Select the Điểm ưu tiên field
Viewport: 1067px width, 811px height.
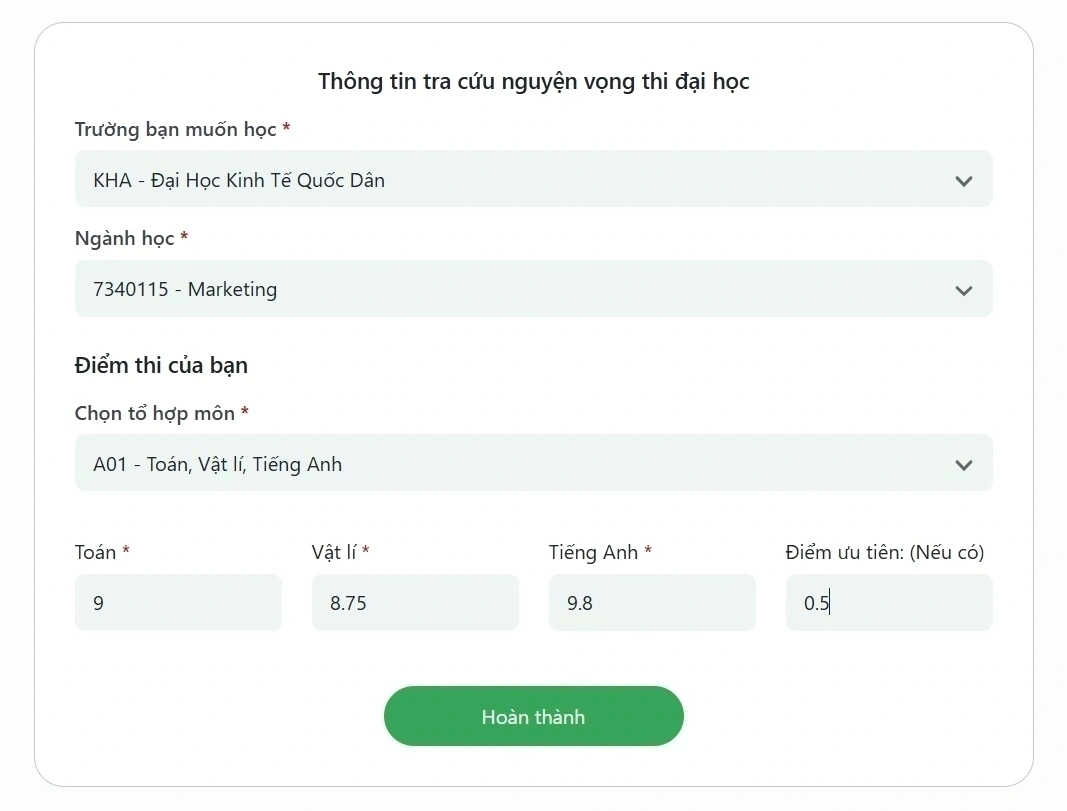888,602
